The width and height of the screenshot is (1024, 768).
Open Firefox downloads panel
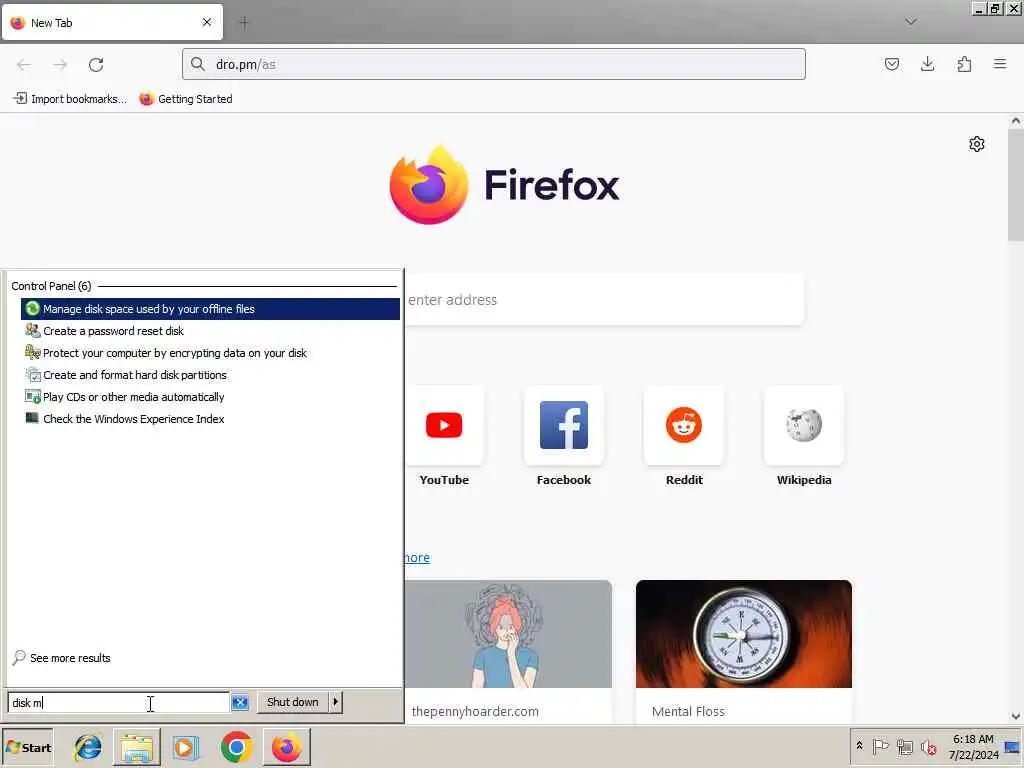click(927, 64)
